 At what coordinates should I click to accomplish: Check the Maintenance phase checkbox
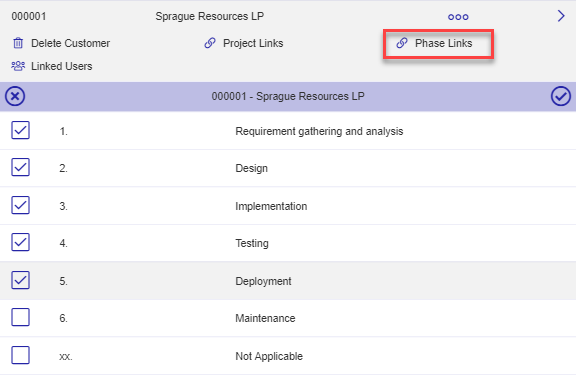click(21, 317)
